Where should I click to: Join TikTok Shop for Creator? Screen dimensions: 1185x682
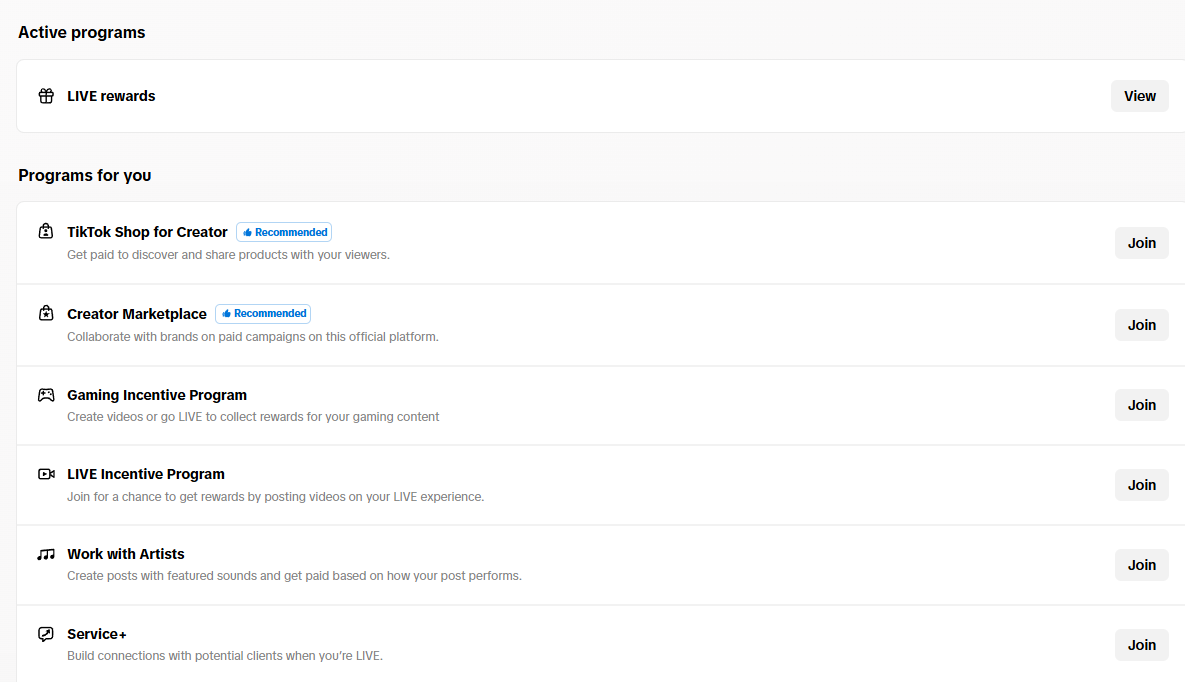1141,243
